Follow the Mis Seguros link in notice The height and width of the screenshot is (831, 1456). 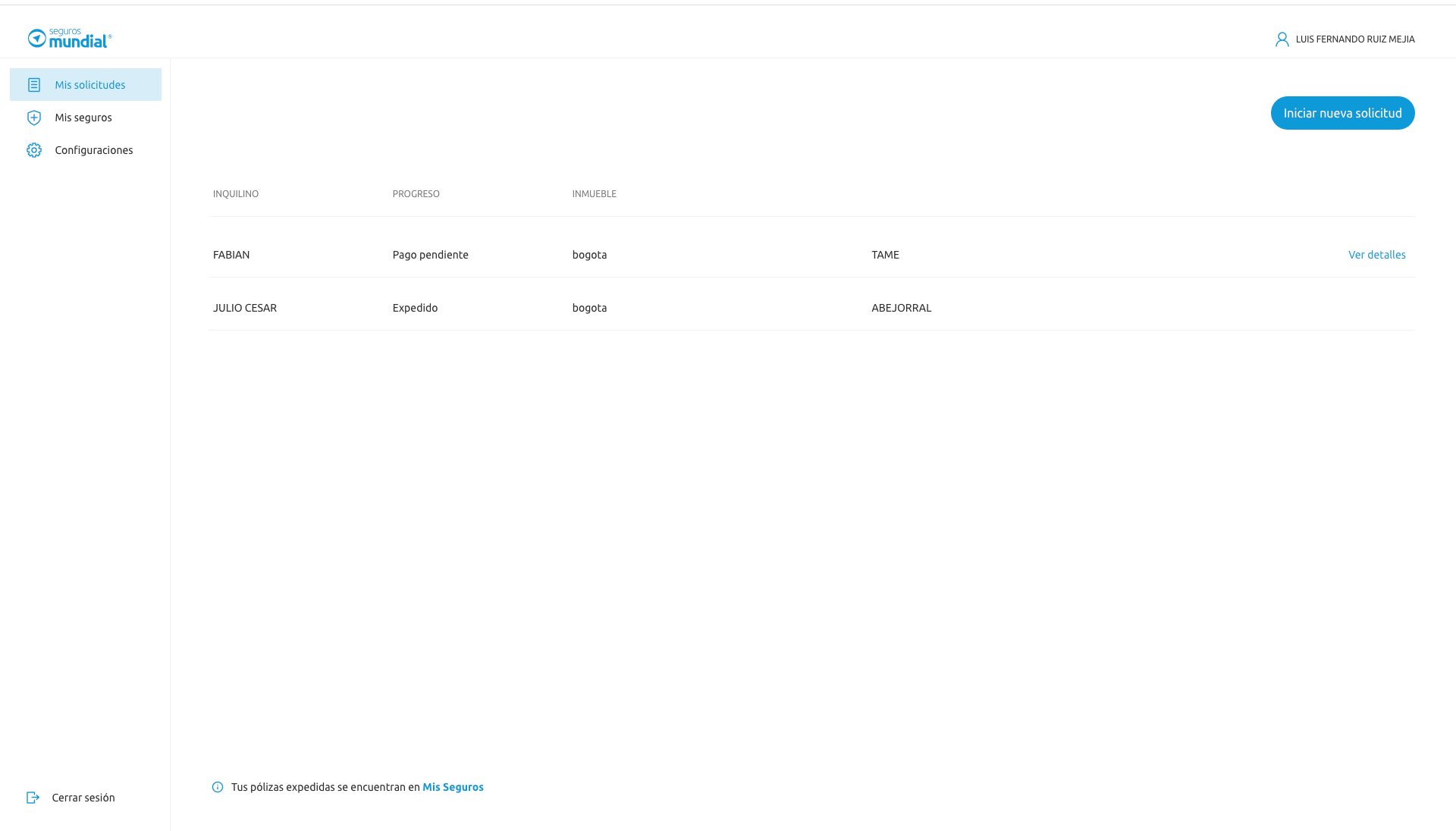(453, 787)
